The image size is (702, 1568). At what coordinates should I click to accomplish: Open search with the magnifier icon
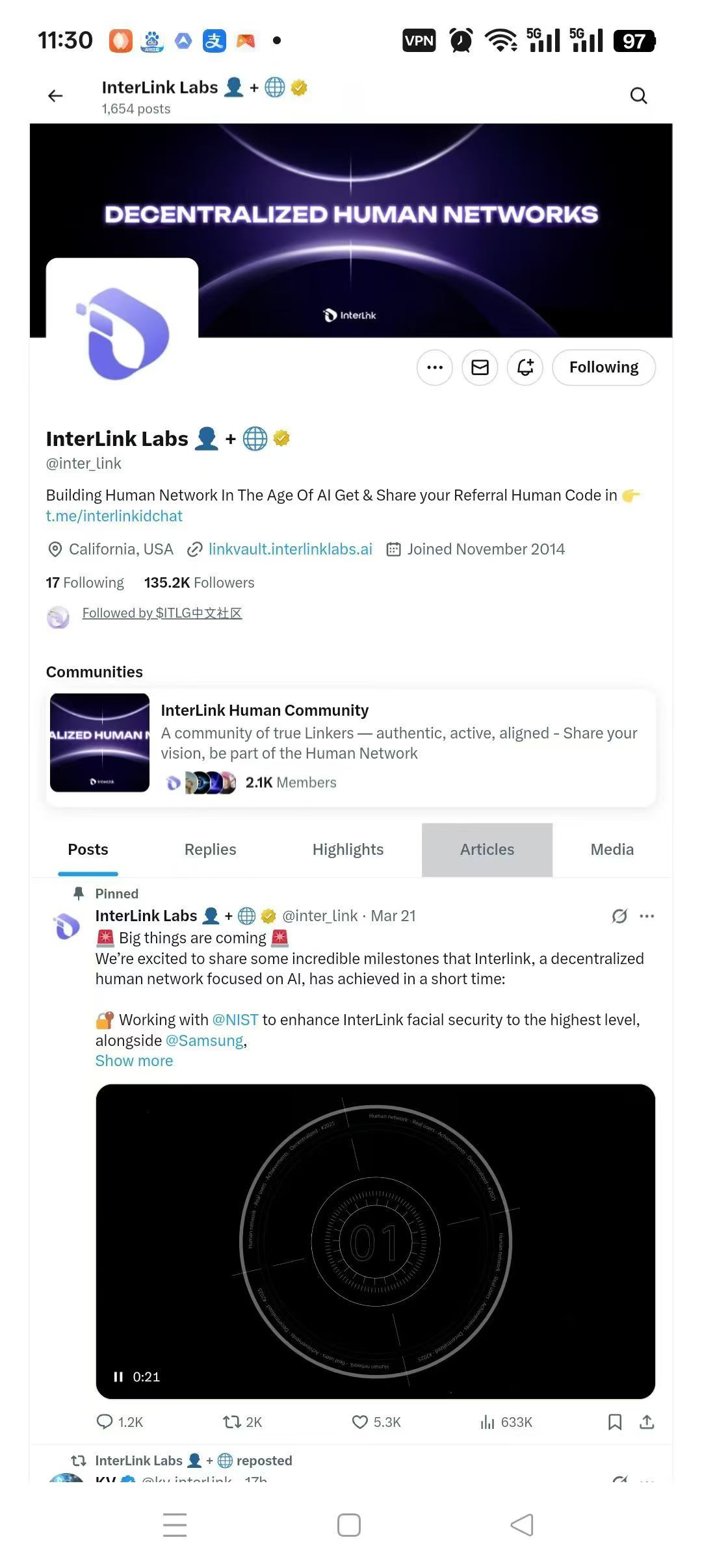[x=639, y=96]
